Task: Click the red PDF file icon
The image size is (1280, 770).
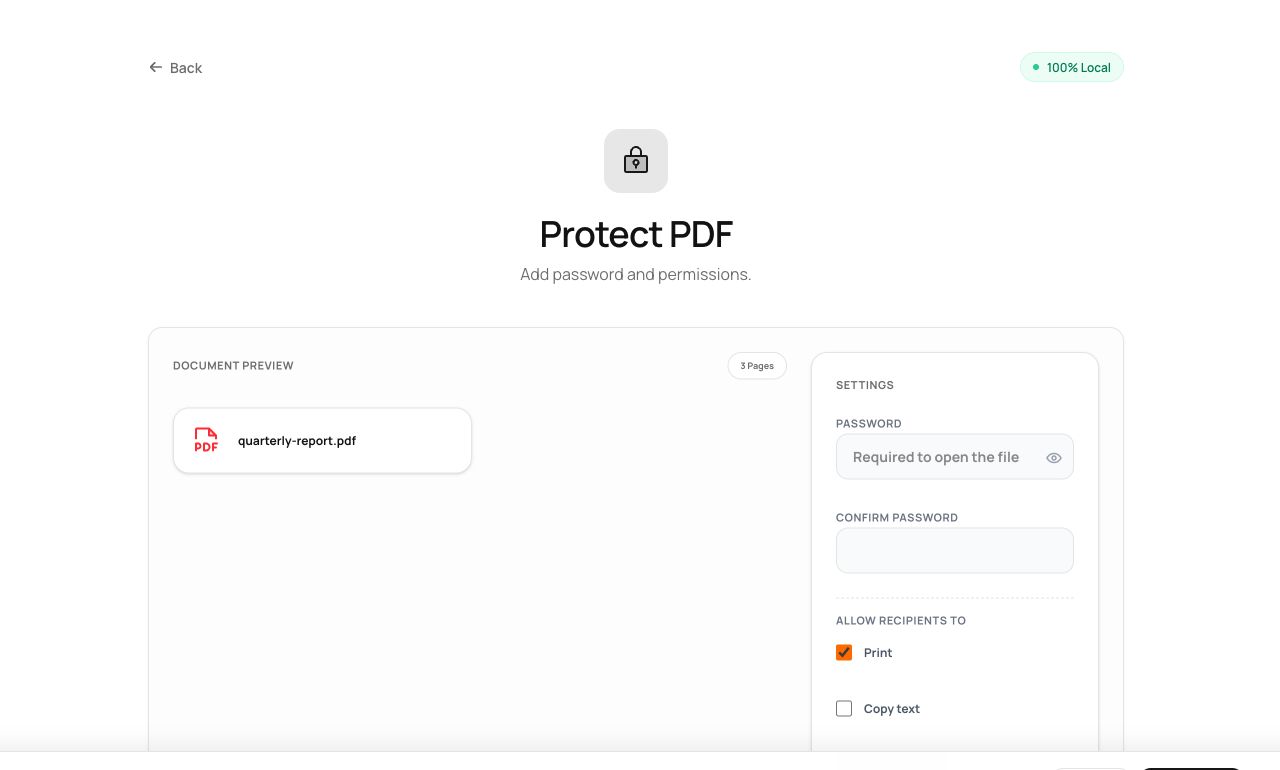Action: click(x=206, y=440)
